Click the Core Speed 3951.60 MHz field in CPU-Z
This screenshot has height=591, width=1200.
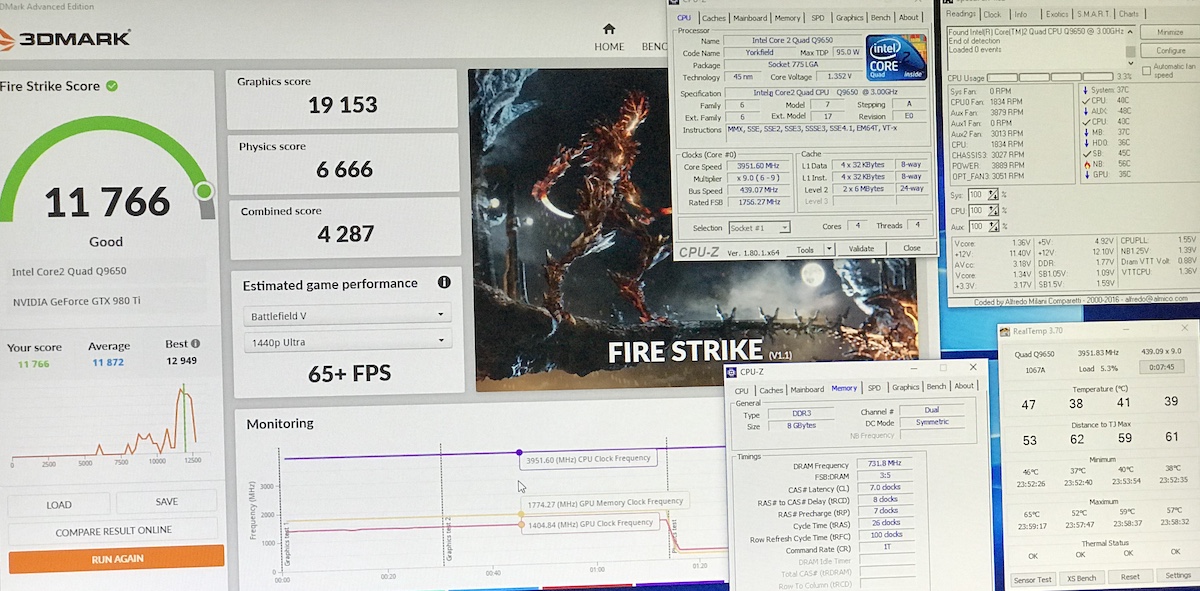[x=757, y=166]
